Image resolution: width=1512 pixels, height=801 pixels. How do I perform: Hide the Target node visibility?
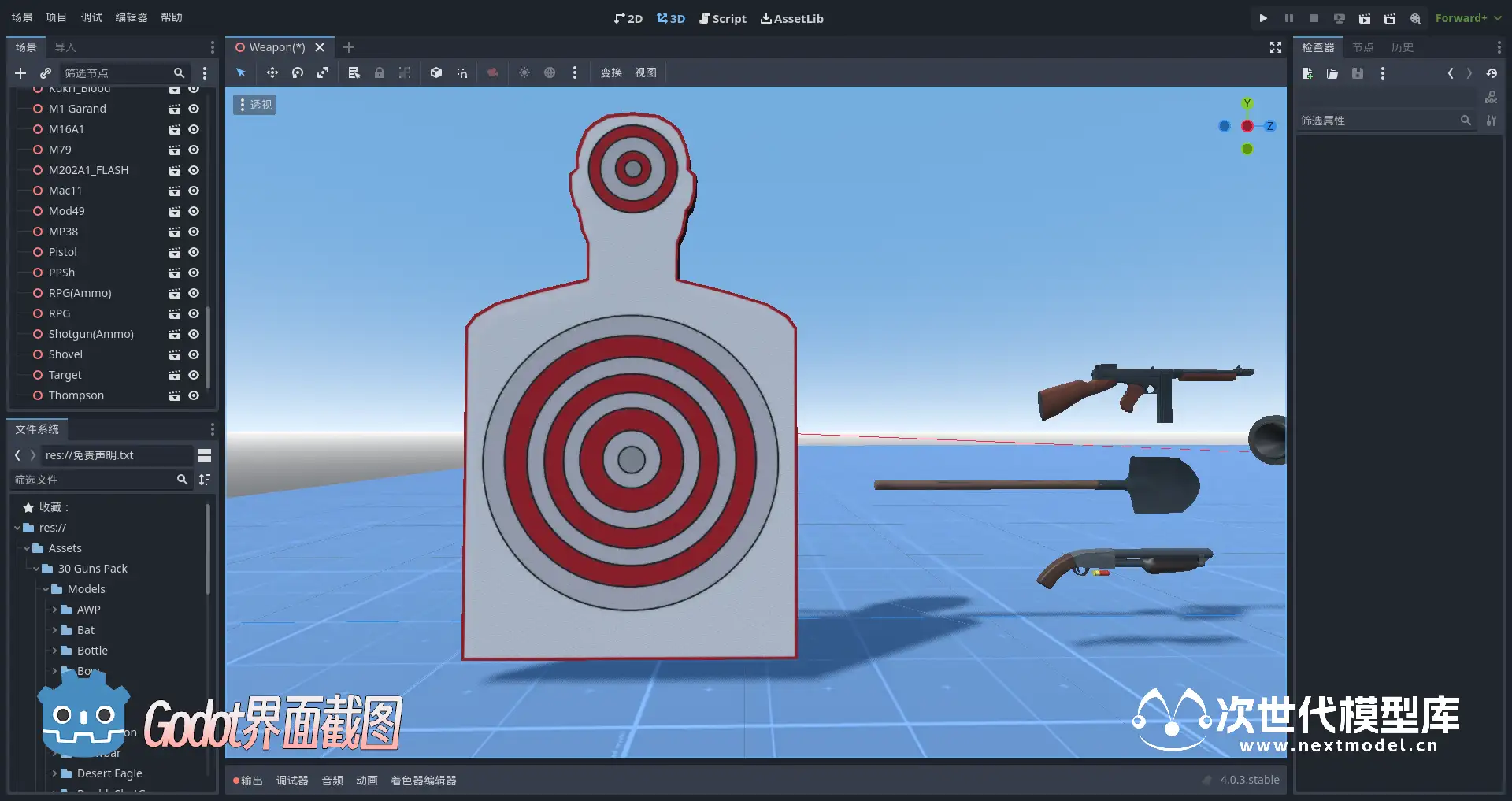194,375
